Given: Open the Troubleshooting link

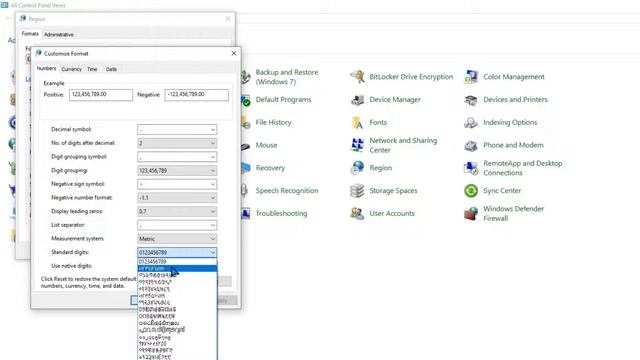Looking at the screenshot, I should coord(281,213).
